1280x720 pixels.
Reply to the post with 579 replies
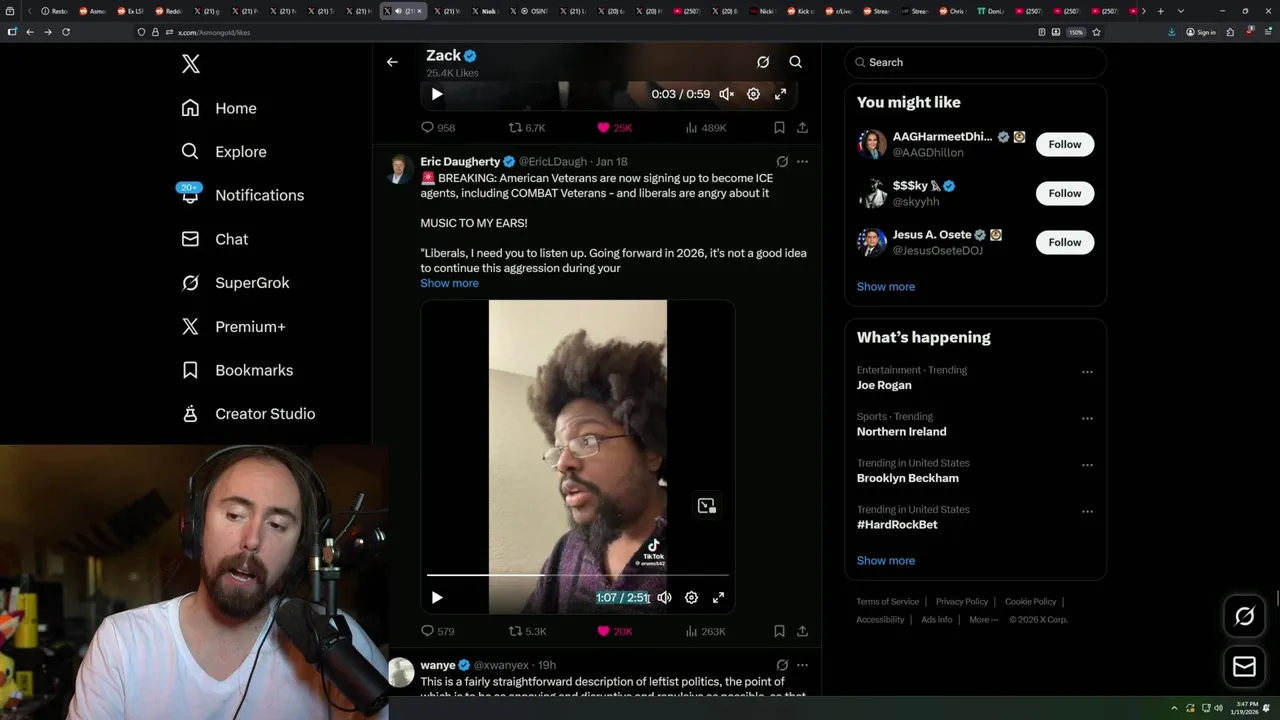(438, 631)
